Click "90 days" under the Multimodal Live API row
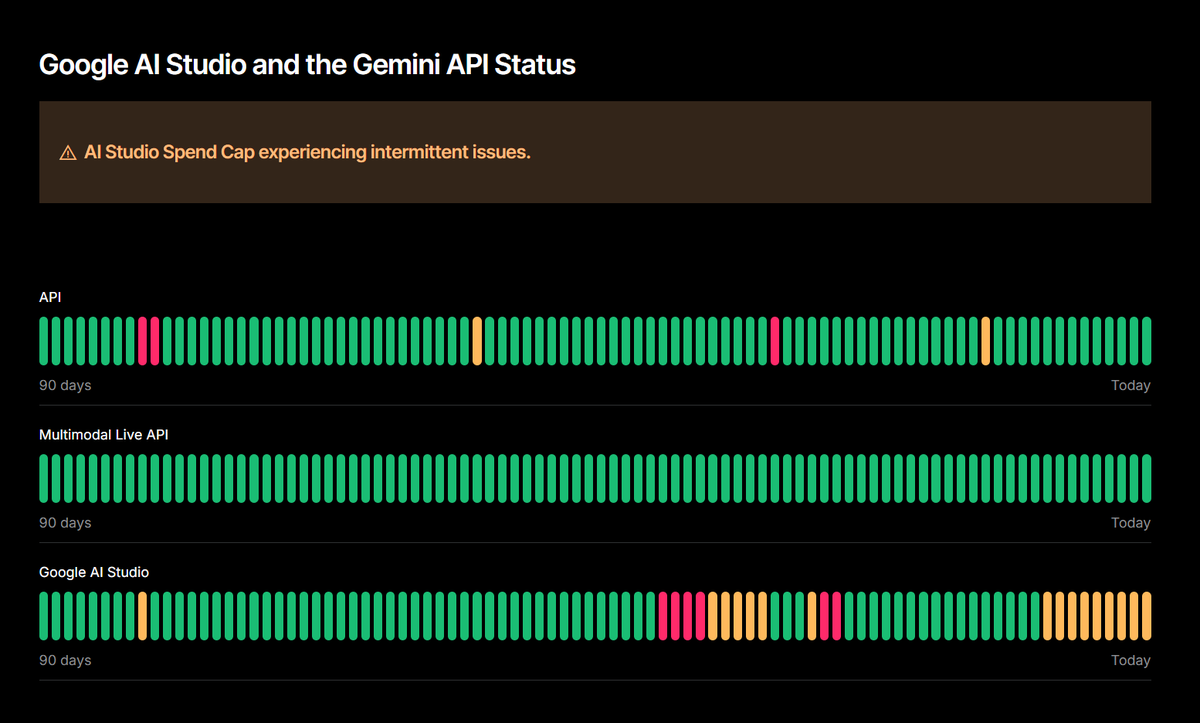Image resolution: width=1200 pixels, height=723 pixels. [65, 523]
